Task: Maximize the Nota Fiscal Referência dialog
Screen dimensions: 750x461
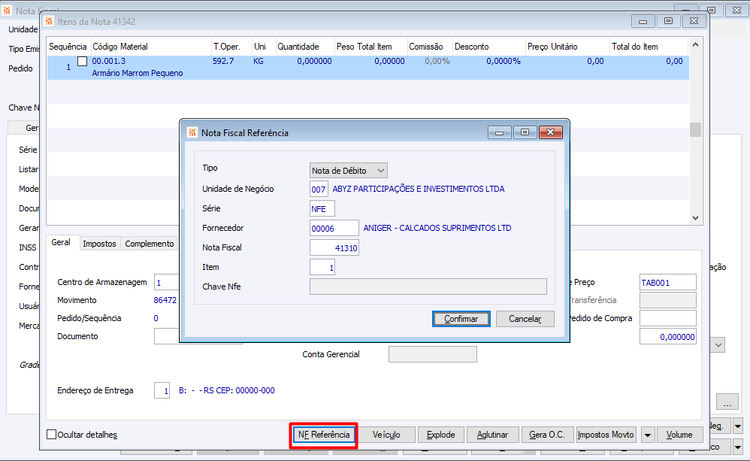Action: pyautogui.click(x=525, y=132)
